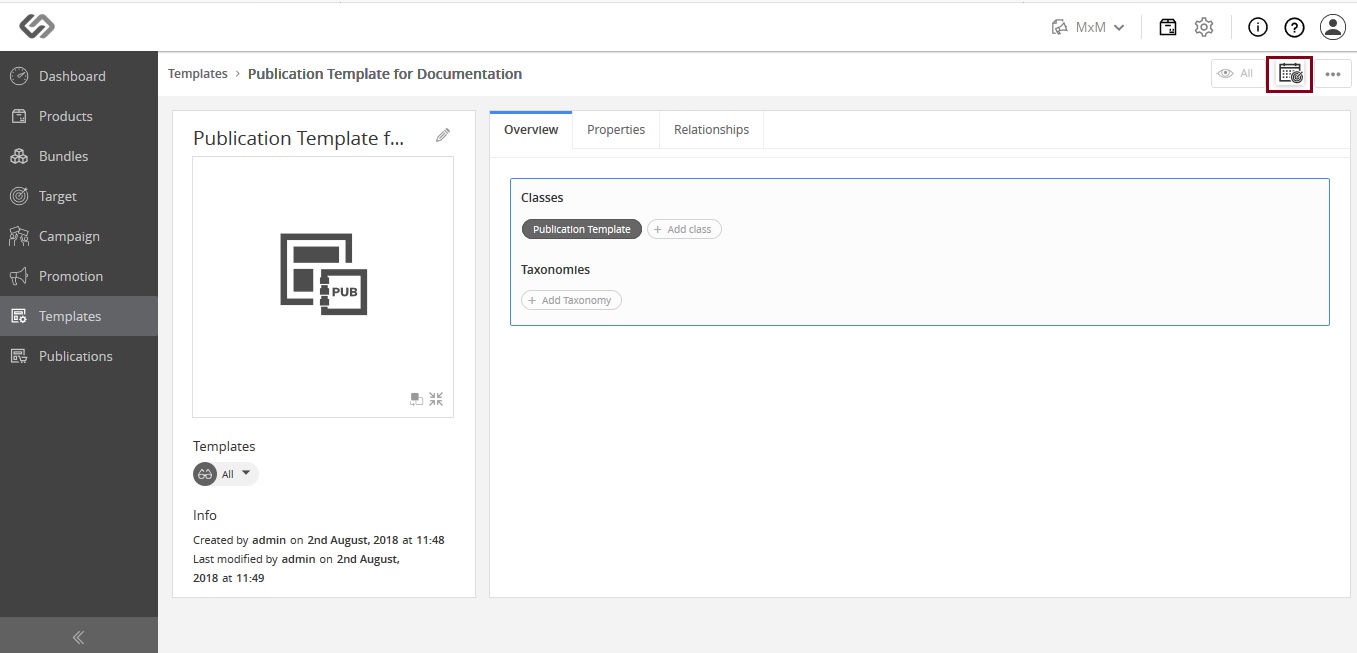Click the Bundles sidebar icon

tap(19, 156)
